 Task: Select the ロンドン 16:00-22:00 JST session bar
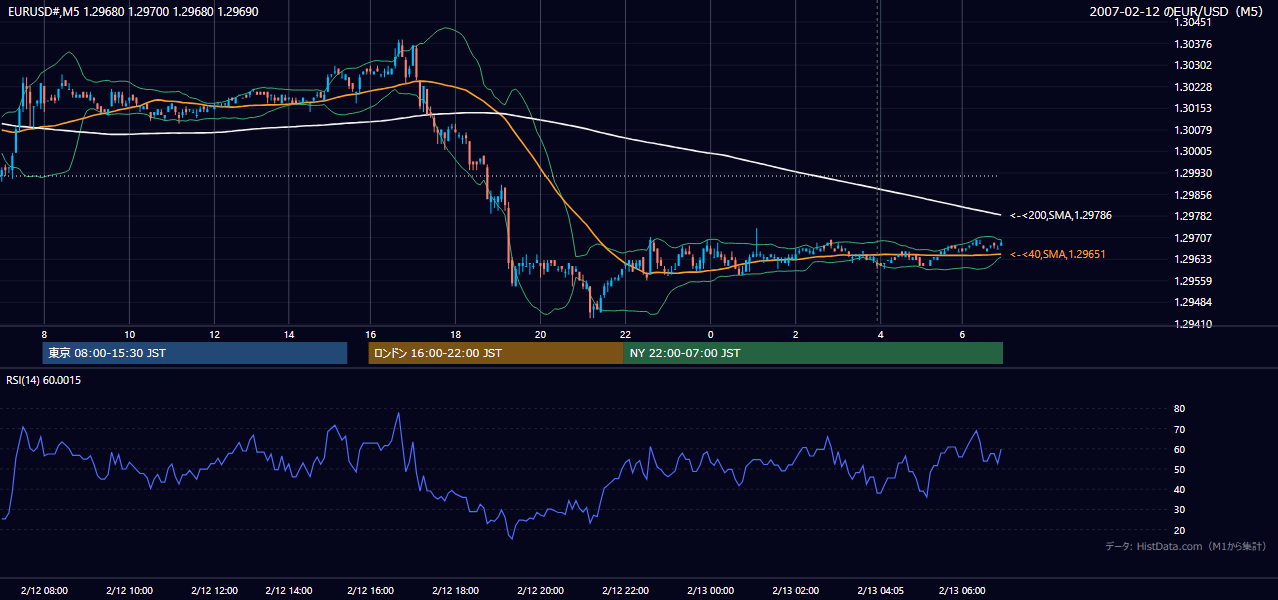click(x=496, y=353)
